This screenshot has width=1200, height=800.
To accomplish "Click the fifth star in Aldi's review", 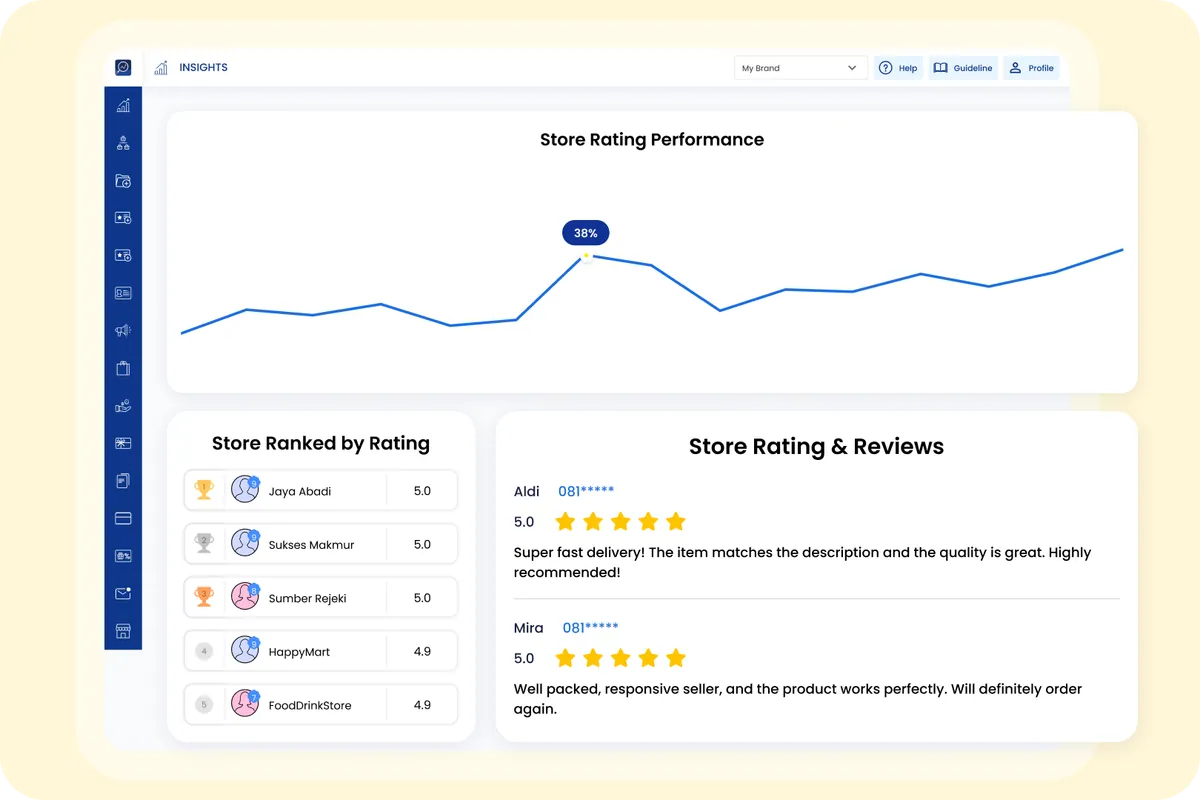I will click(x=676, y=521).
